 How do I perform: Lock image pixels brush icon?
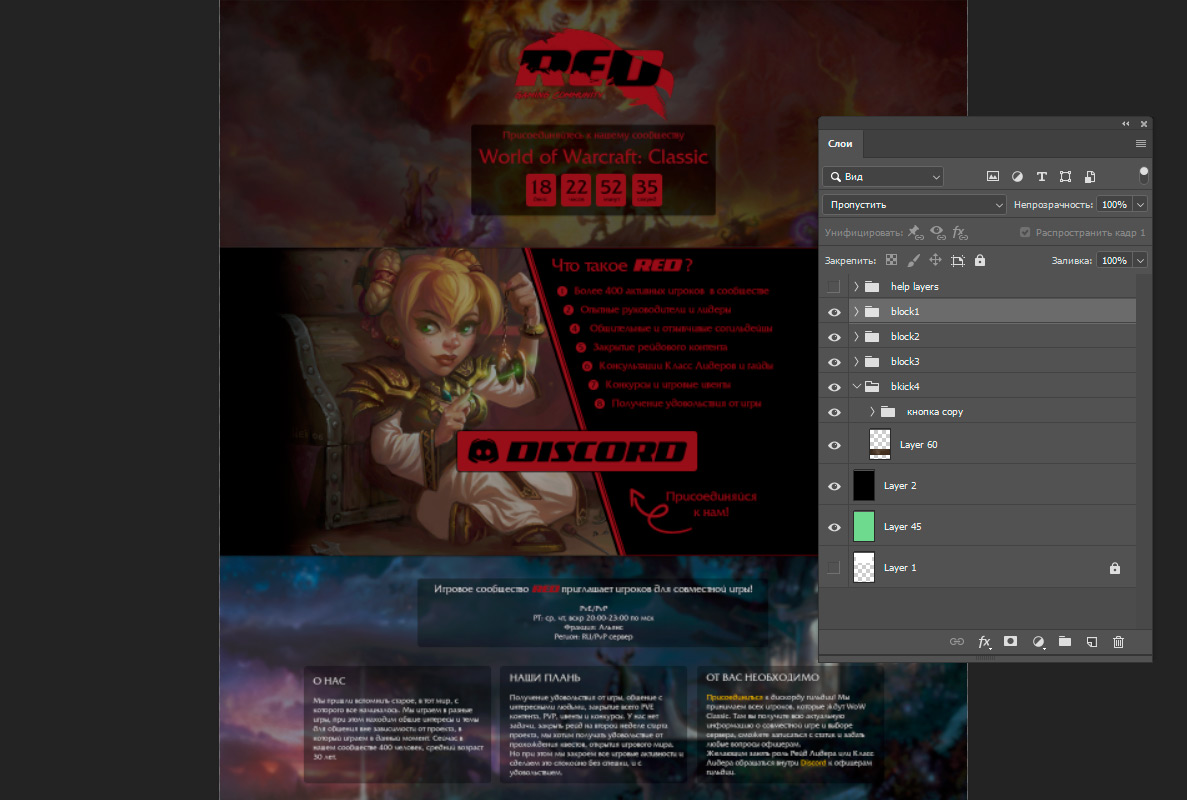pyautogui.click(x=914, y=260)
